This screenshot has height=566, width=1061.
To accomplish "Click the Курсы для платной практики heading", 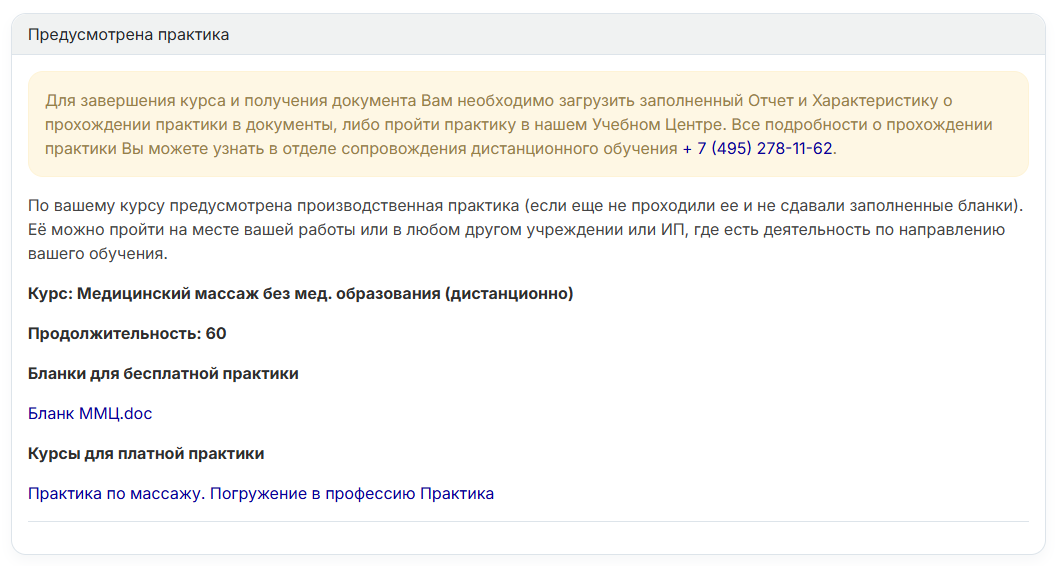I will point(146,454).
